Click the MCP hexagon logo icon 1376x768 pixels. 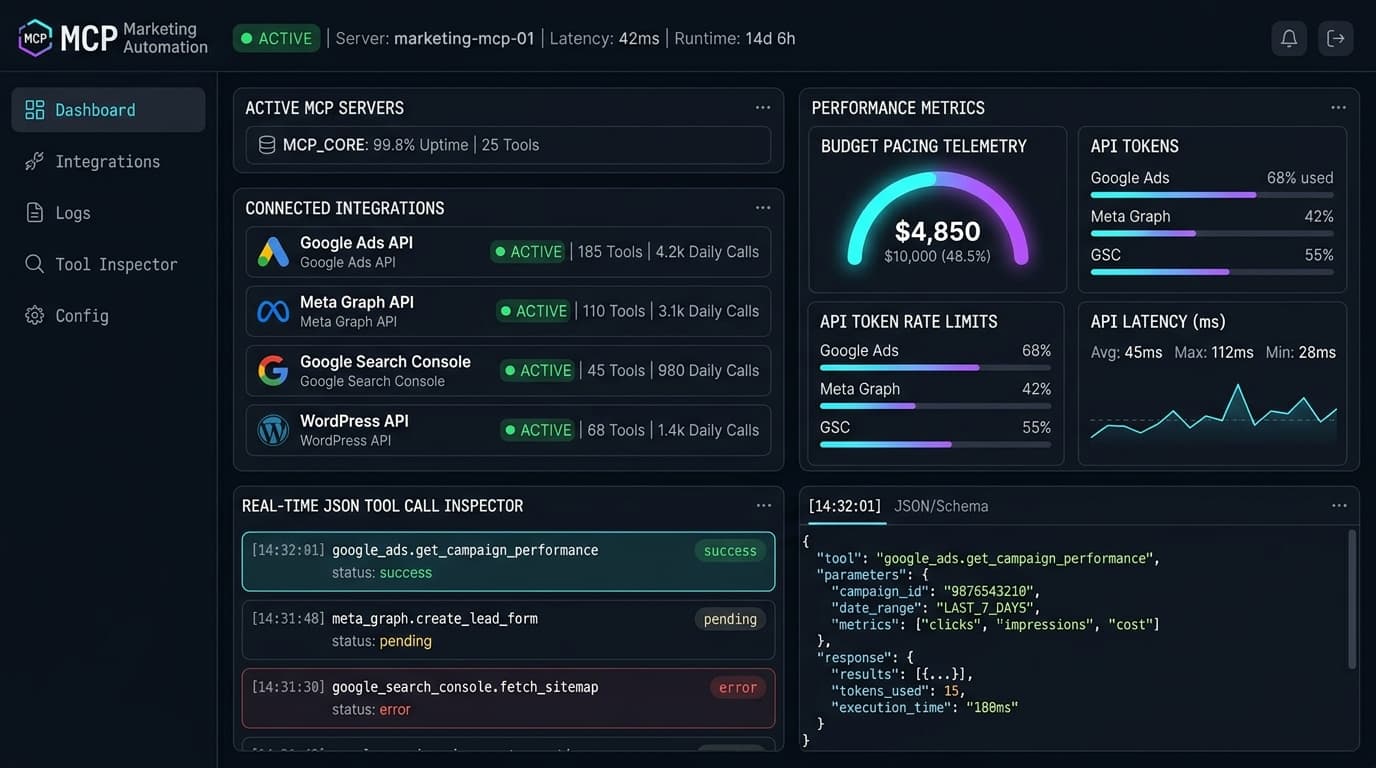click(35, 38)
